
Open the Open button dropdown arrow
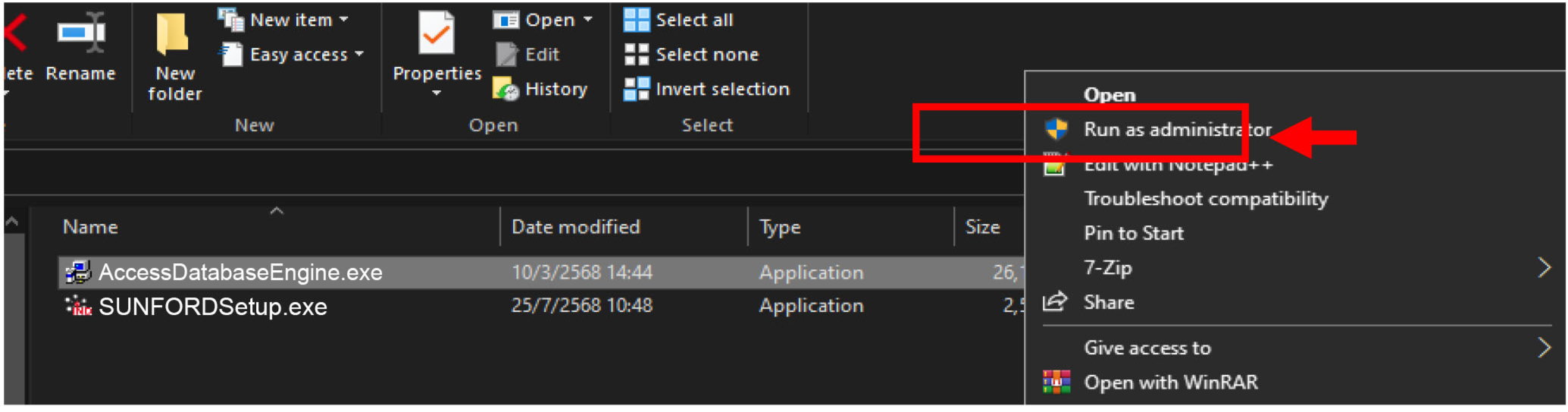click(x=588, y=20)
